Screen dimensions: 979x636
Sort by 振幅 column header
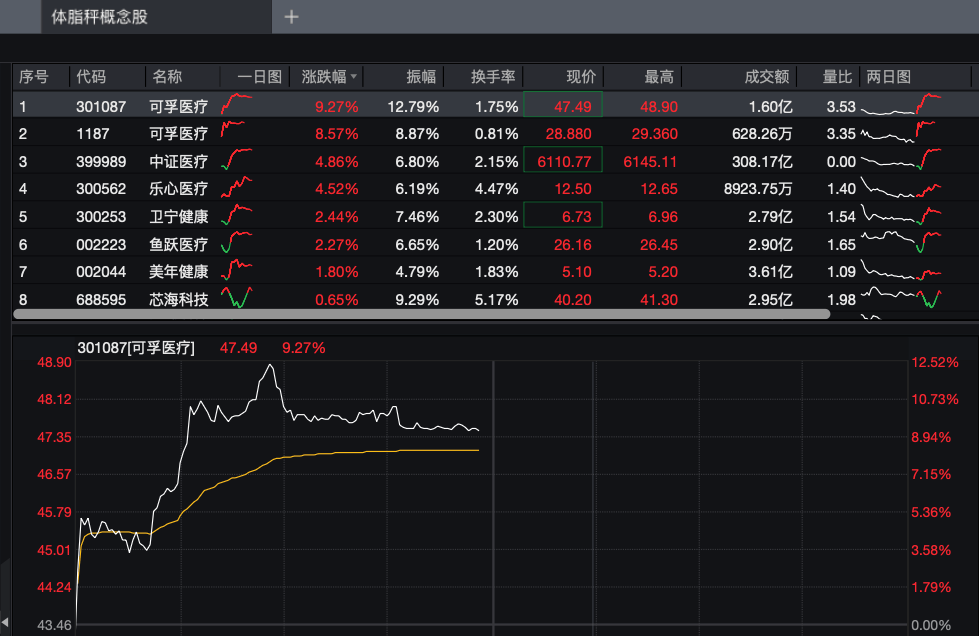point(421,77)
